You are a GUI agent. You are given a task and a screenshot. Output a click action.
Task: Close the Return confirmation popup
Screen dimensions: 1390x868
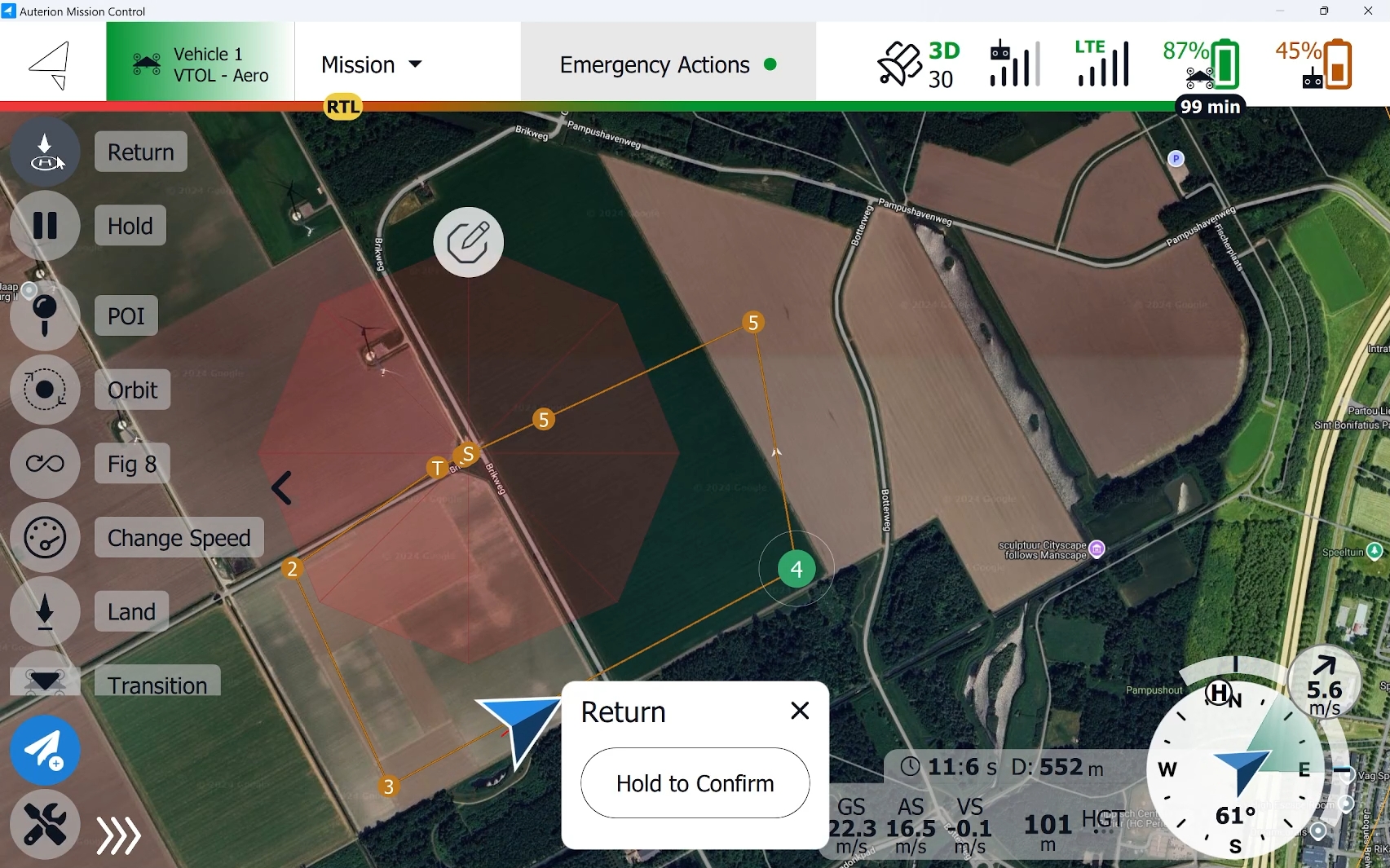pyautogui.click(x=800, y=711)
